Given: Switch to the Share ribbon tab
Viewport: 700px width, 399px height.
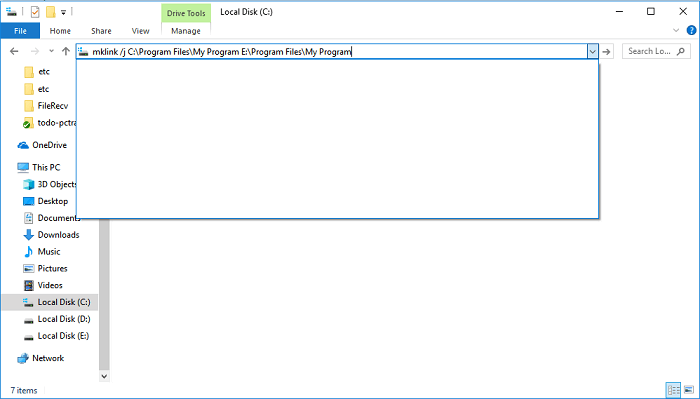Looking at the screenshot, I should (101, 31).
